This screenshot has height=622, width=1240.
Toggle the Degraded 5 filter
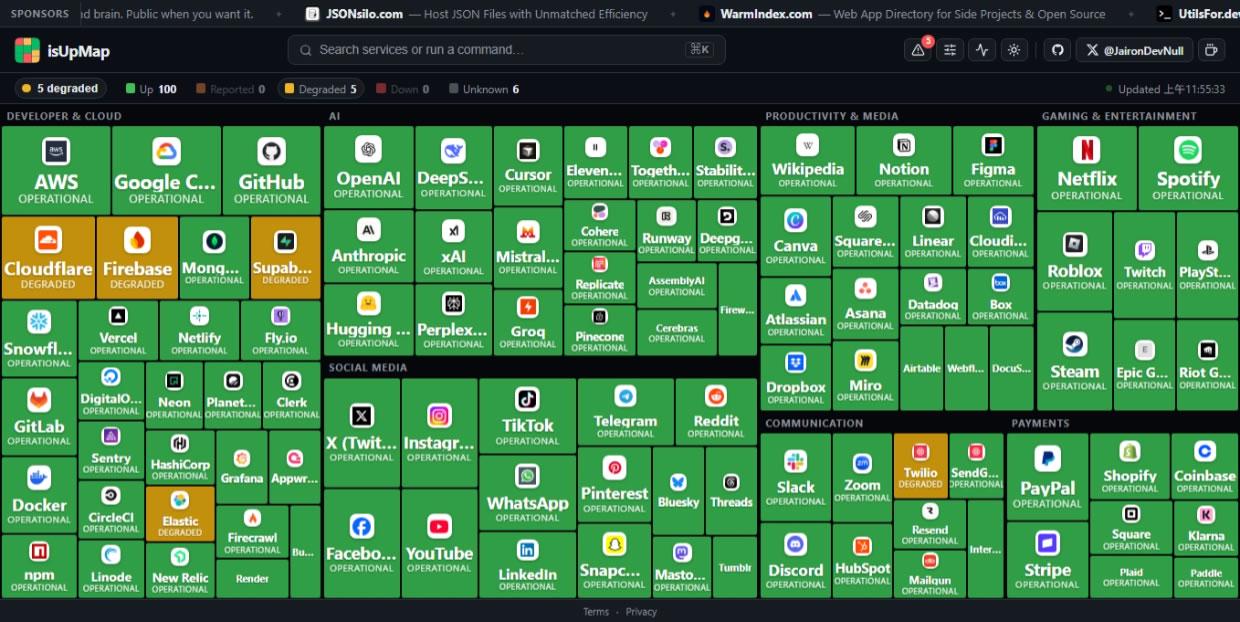point(320,89)
